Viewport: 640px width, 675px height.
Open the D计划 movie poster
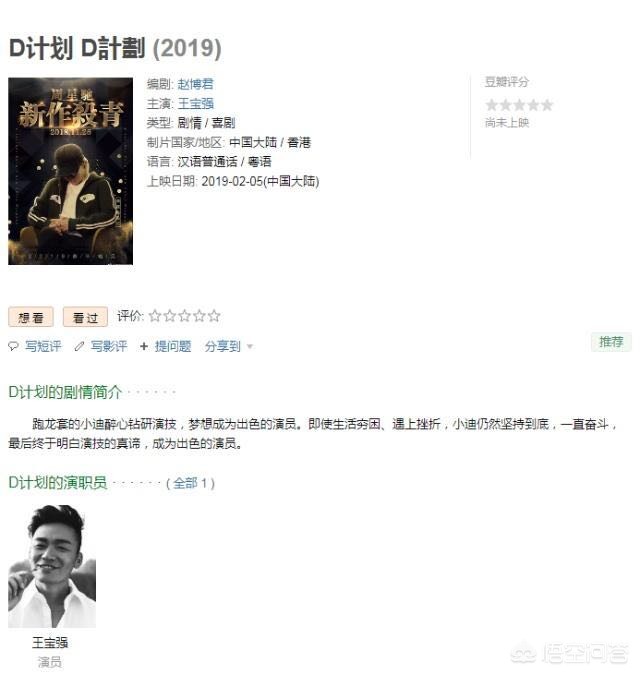(71, 171)
